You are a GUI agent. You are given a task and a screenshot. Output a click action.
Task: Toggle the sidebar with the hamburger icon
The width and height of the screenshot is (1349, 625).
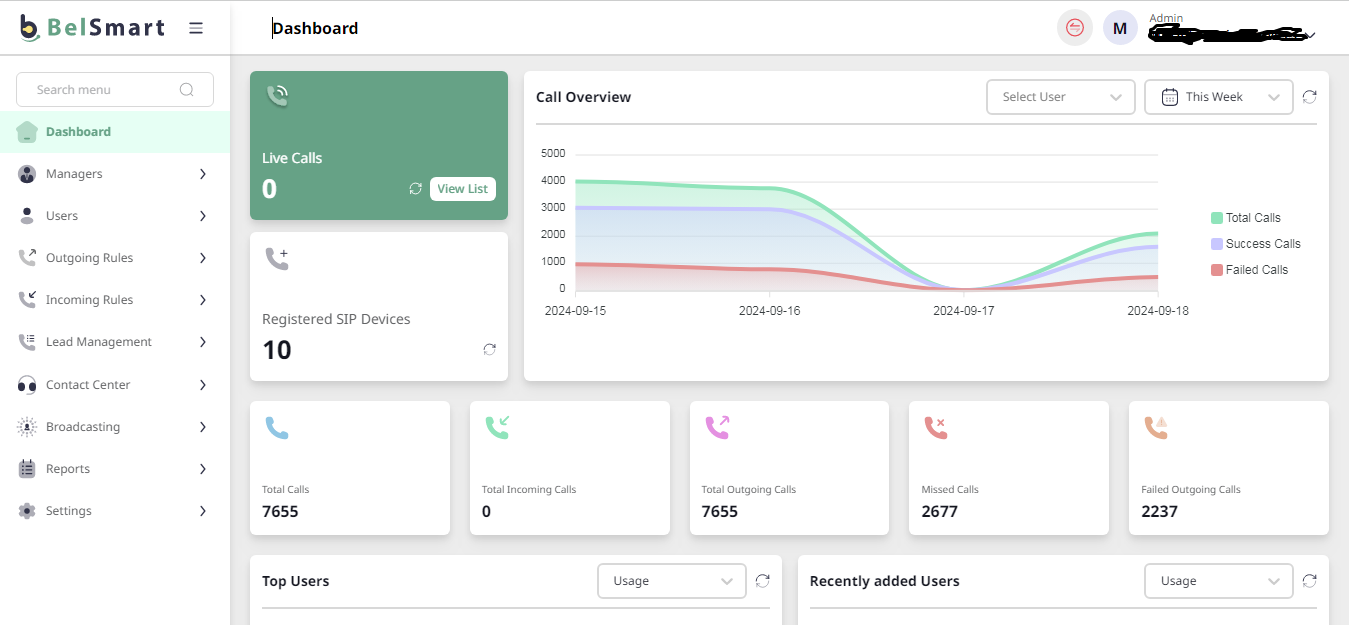pyautogui.click(x=196, y=27)
